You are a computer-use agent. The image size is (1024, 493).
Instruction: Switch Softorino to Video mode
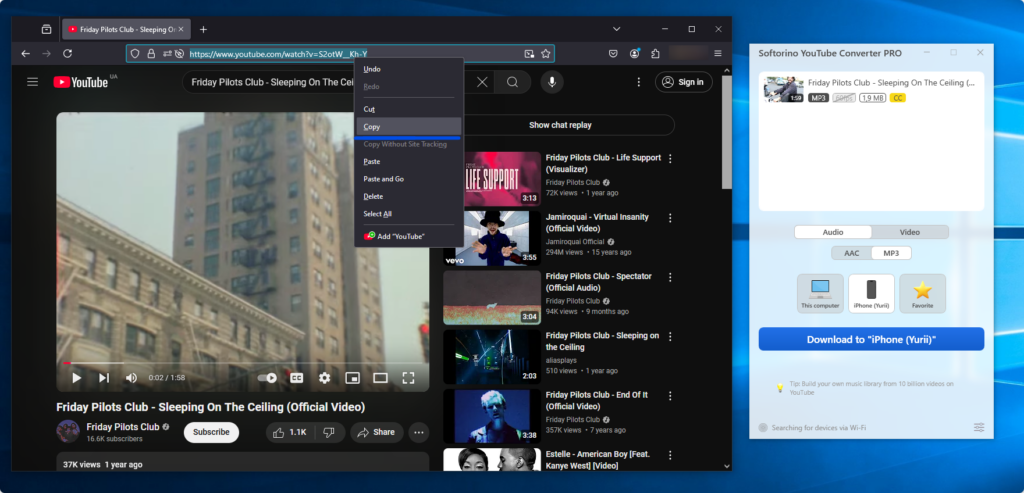[x=910, y=232]
